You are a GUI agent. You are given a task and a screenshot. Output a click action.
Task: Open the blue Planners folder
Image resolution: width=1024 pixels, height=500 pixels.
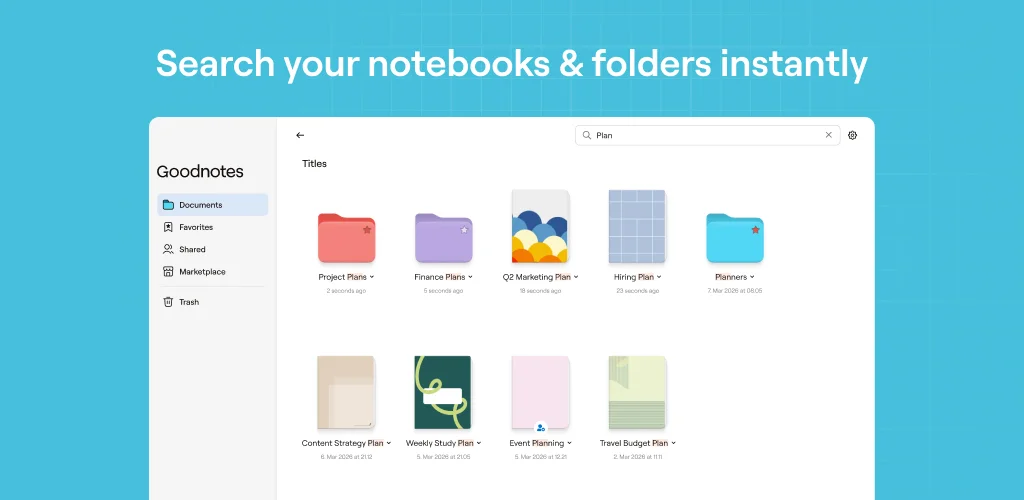(x=735, y=238)
